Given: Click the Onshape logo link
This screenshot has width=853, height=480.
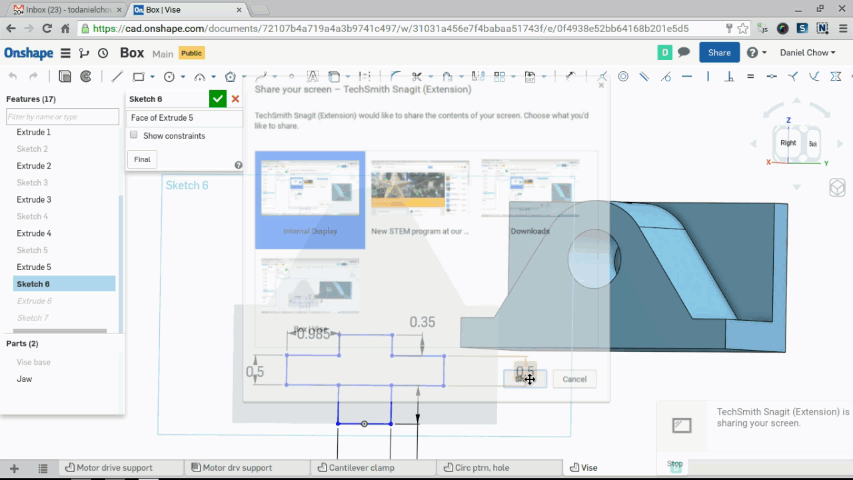Looking at the screenshot, I should (29, 53).
